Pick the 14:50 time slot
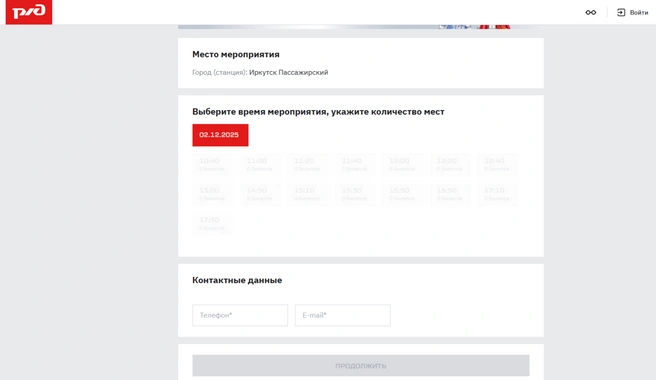The width and height of the screenshot is (656, 380). (259, 194)
